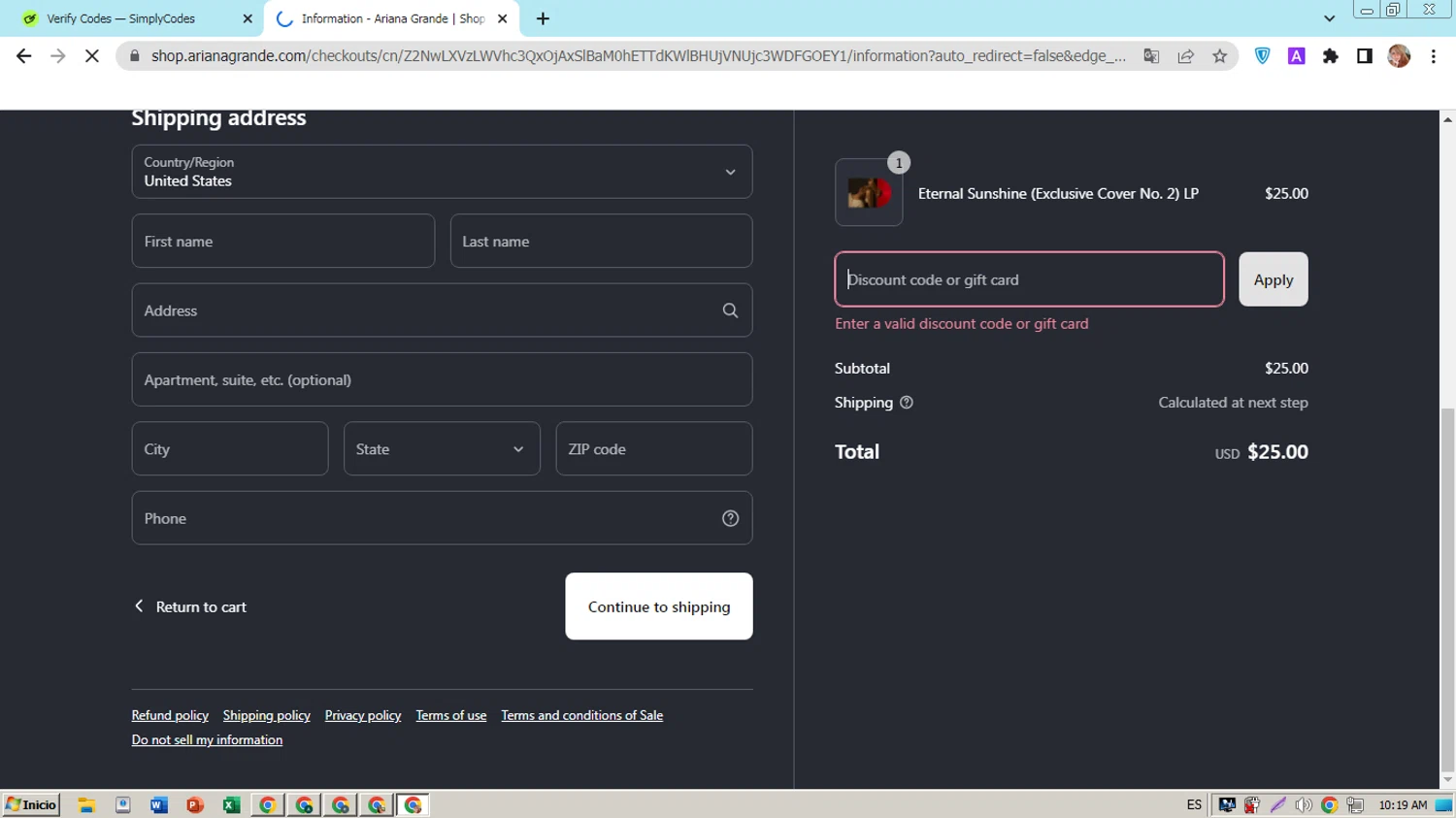Open the purple A extension

[x=1297, y=56]
